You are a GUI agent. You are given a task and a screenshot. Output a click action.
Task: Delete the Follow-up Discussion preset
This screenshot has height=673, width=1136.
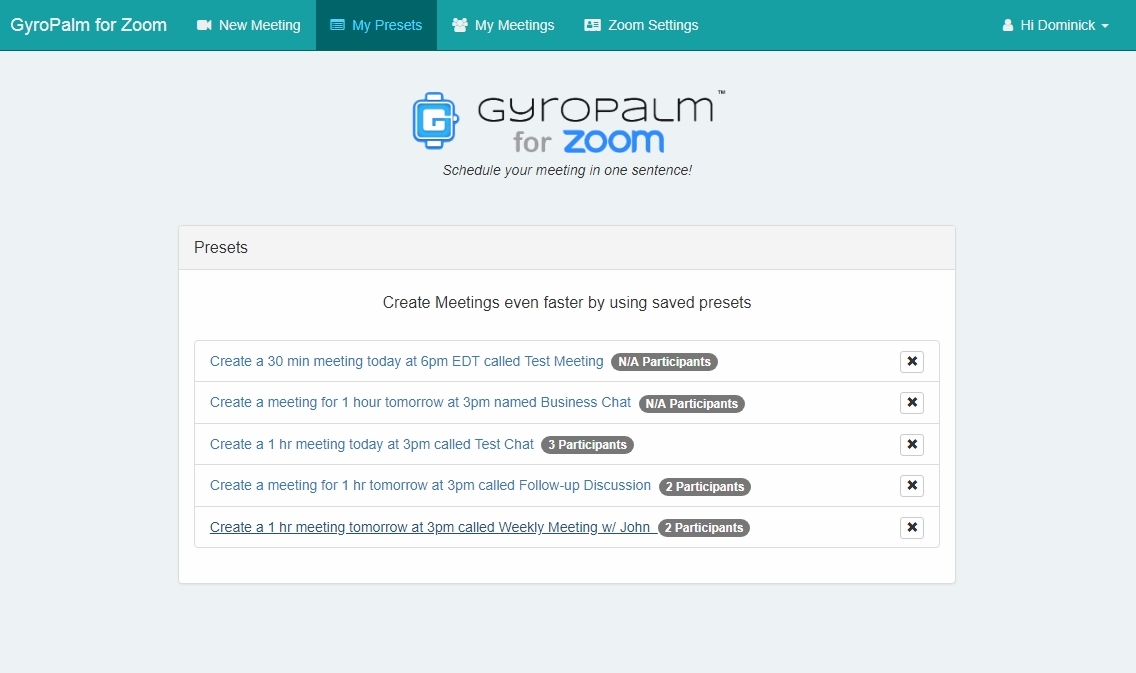[911, 486]
